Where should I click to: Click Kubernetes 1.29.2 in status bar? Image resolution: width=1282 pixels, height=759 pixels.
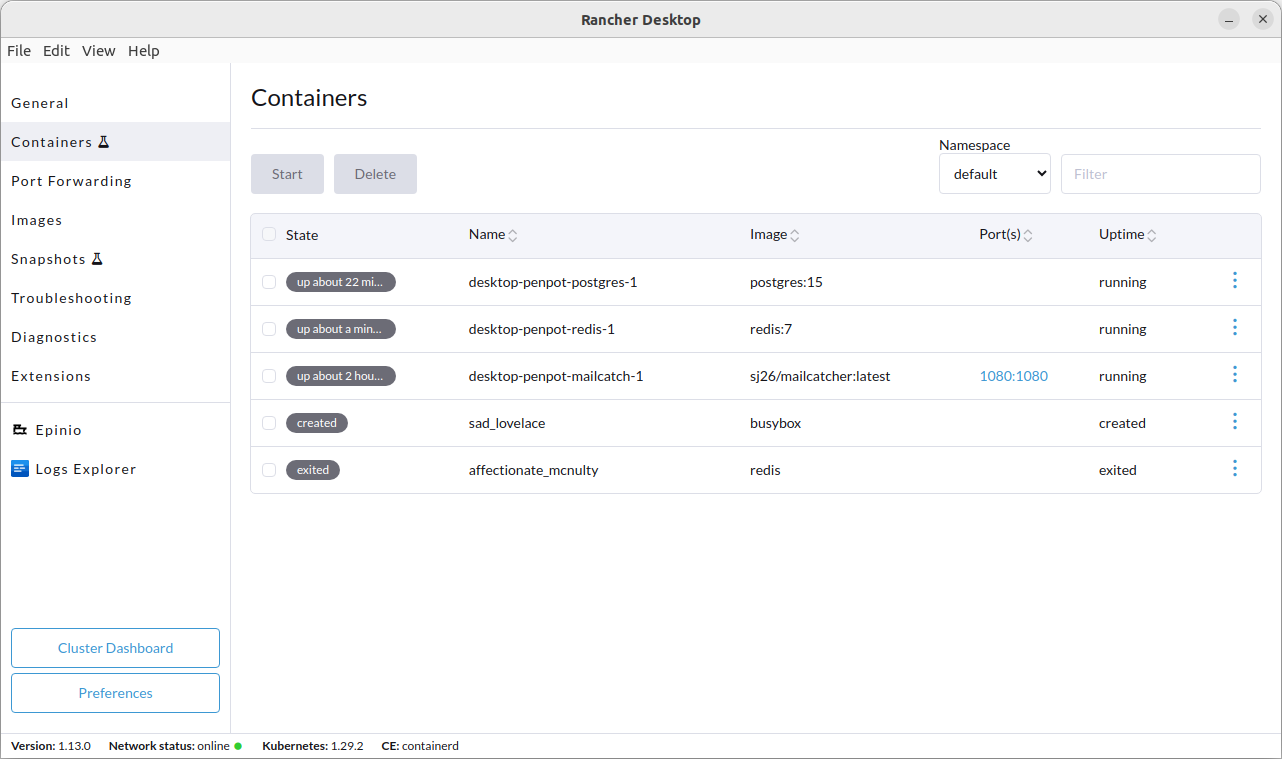click(313, 746)
